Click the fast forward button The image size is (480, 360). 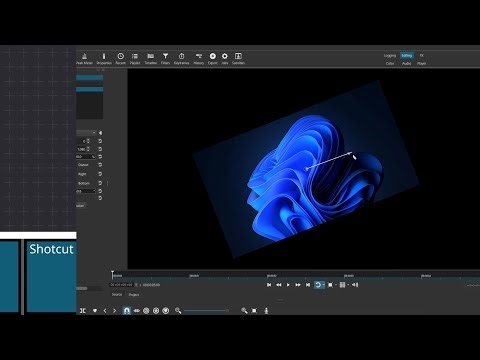click(298, 285)
